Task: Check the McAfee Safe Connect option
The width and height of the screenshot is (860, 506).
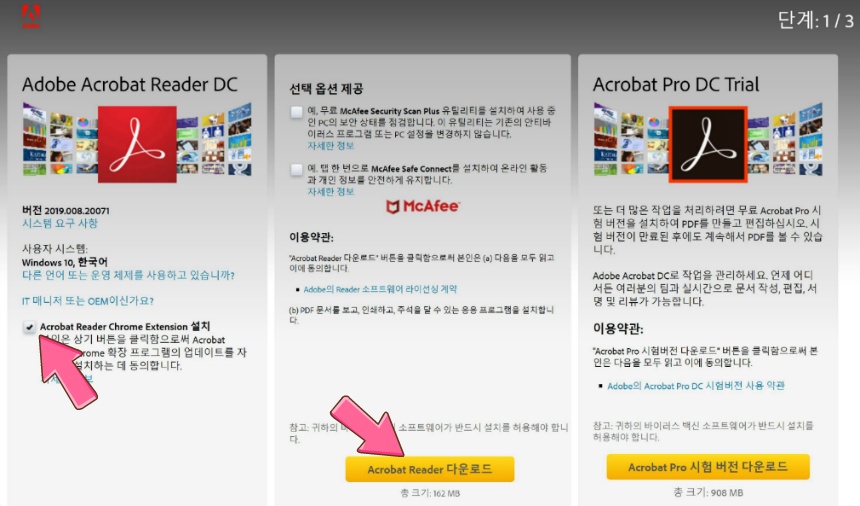Action: coord(297,169)
